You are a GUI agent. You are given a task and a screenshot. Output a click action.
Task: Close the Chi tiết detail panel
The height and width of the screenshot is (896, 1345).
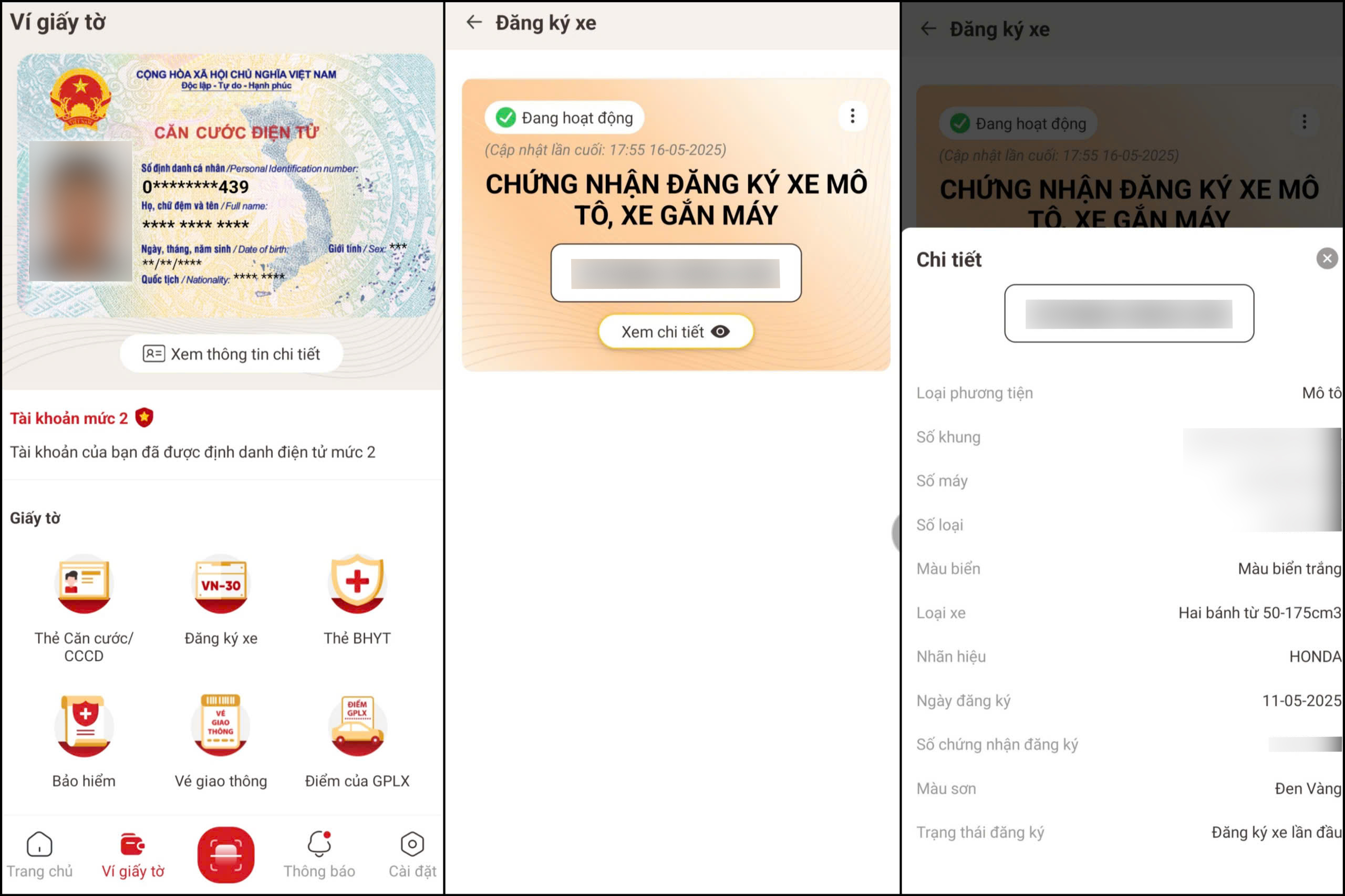(x=1327, y=259)
